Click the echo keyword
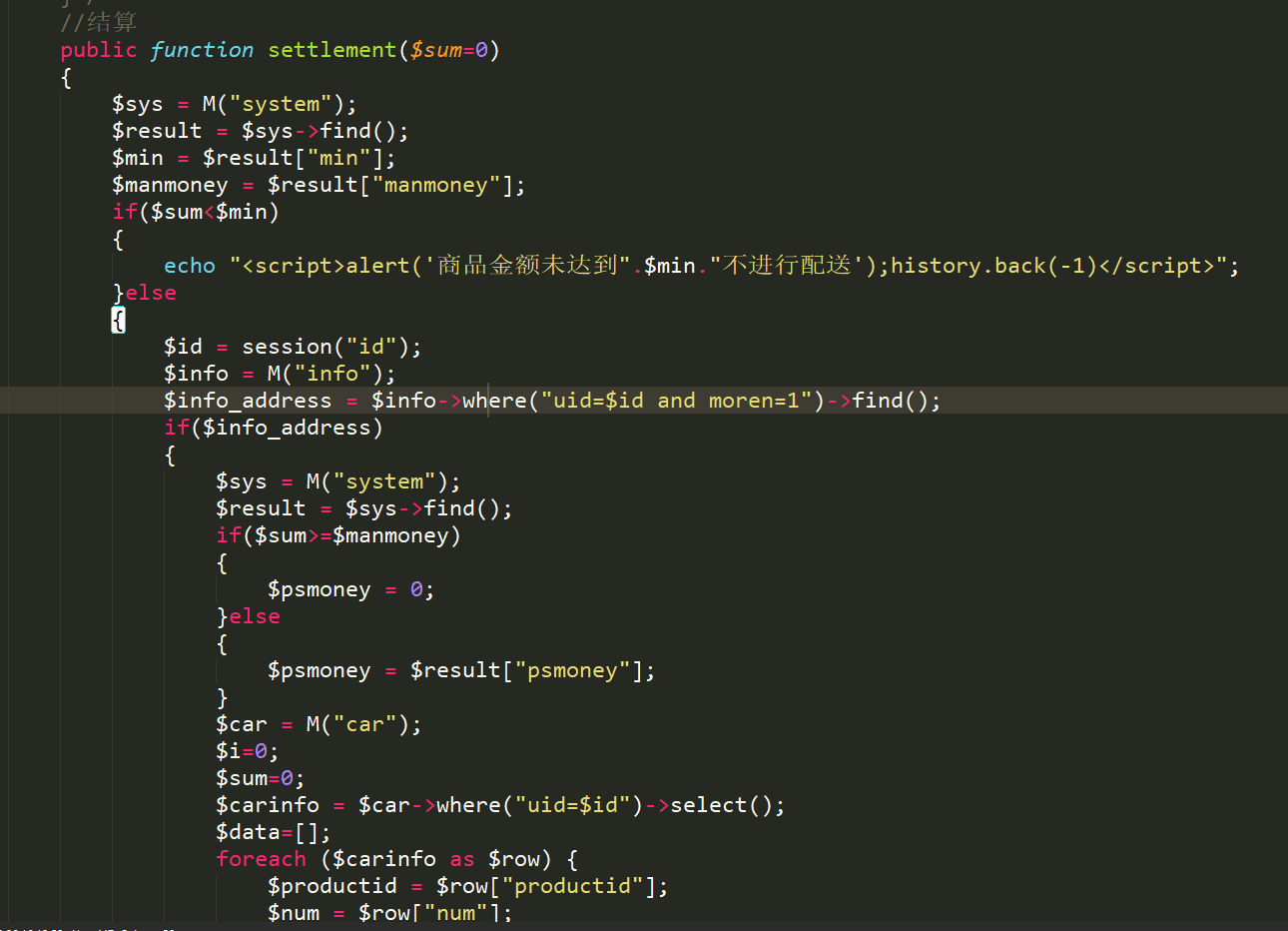Image resolution: width=1288 pixels, height=931 pixels. 190,266
